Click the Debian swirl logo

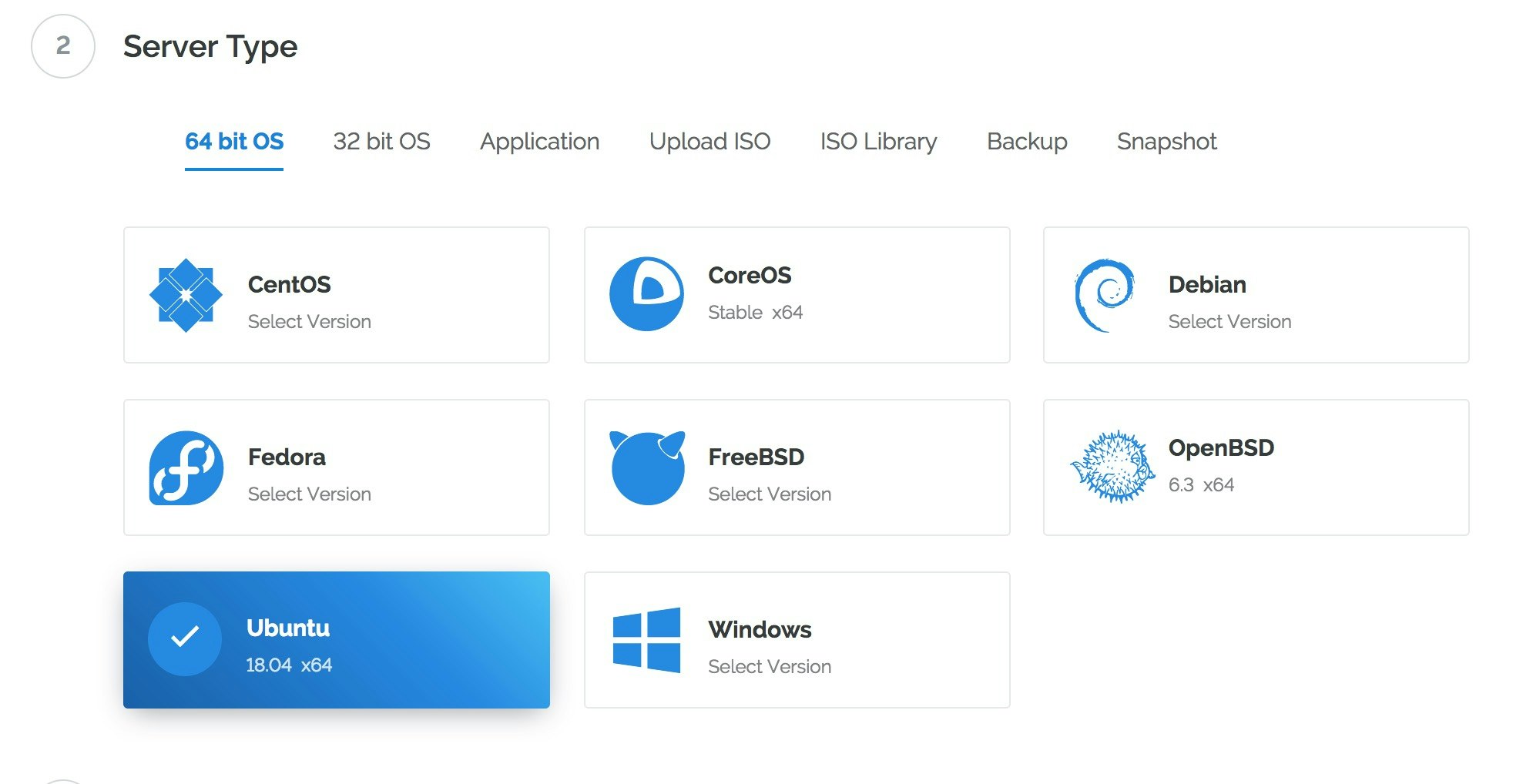[1105, 296]
